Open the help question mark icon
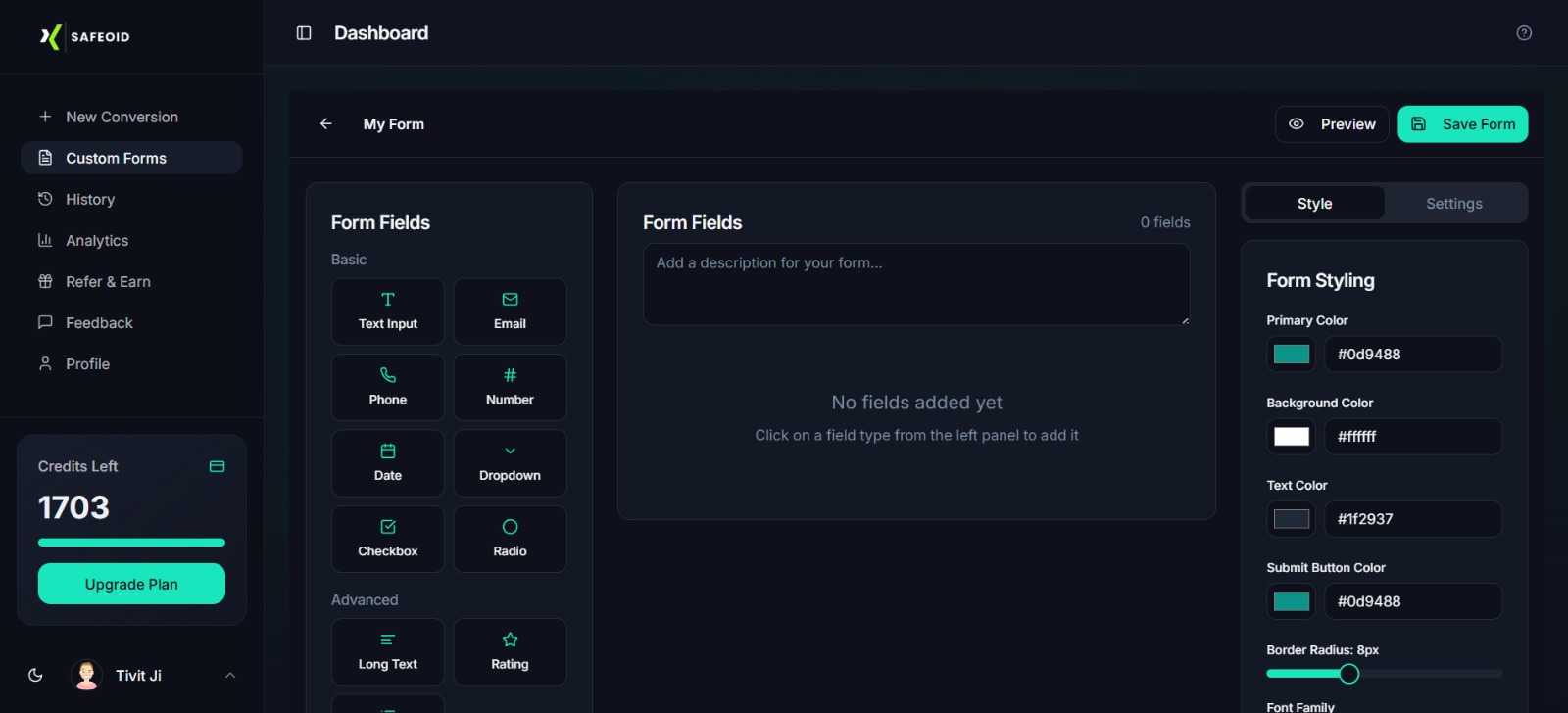The height and width of the screenshot is (713, 1568). 1524,33
